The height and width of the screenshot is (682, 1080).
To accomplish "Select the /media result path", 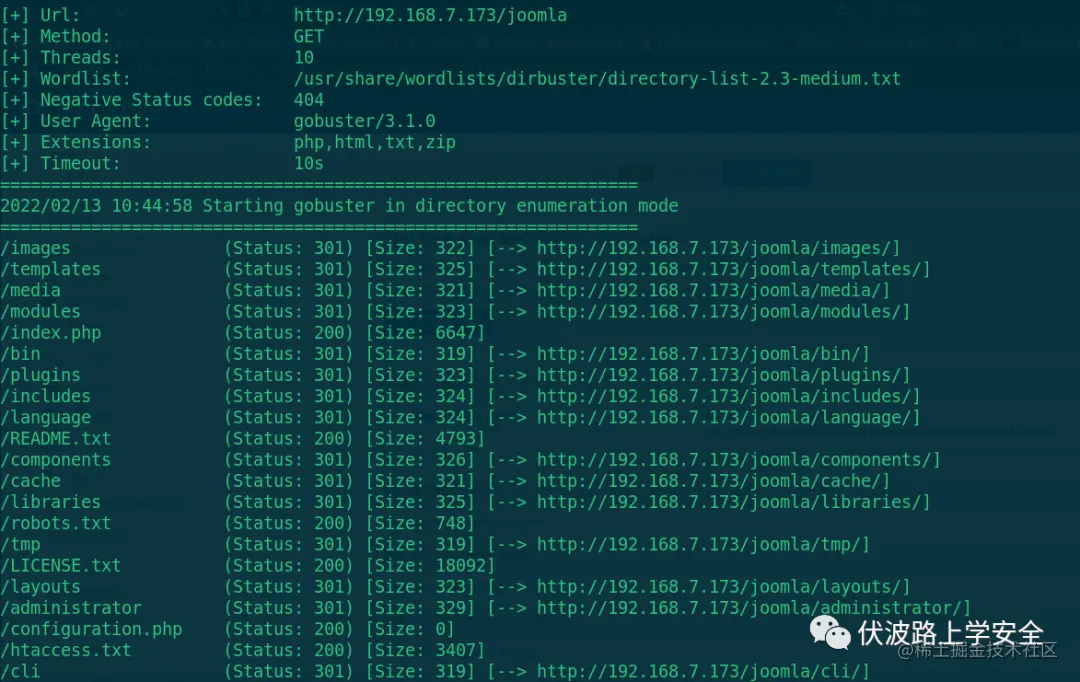I will coord(30,291).
